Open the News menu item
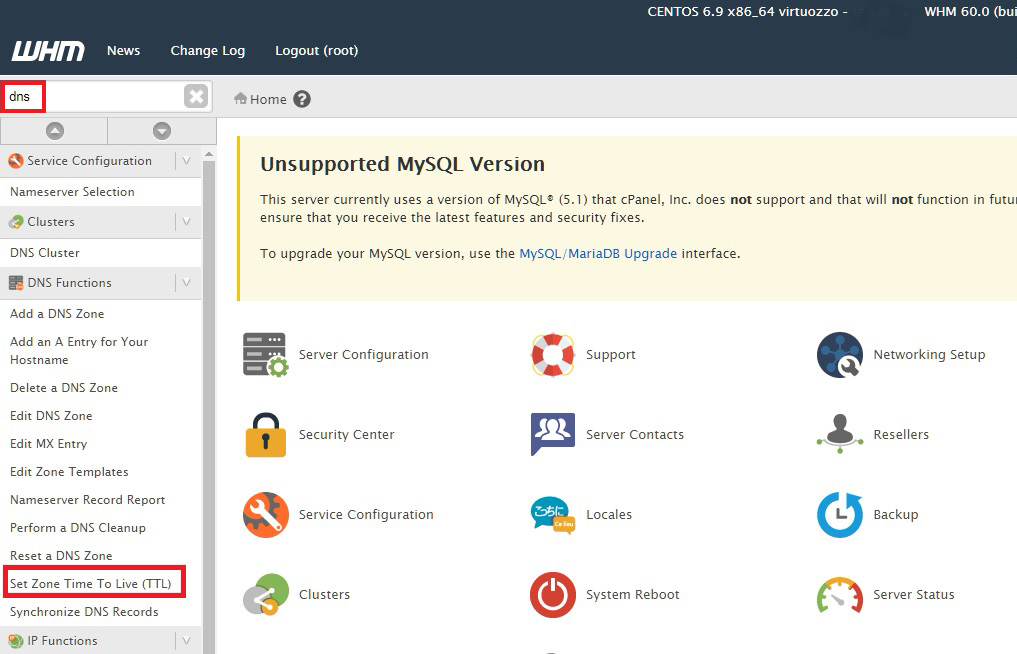Viewport: 1017px width, 654px height. [x=123, y=50]
